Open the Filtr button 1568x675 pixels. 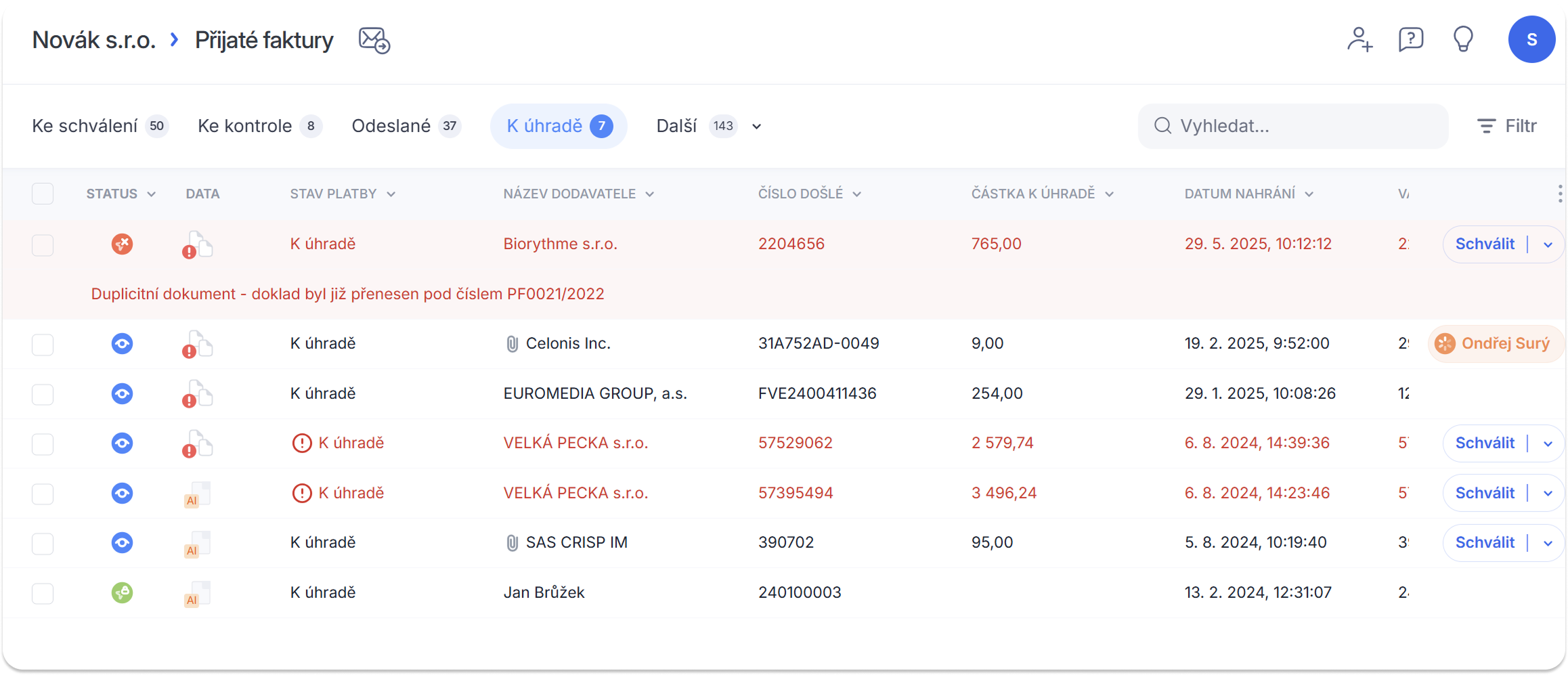pos(1506,126)
